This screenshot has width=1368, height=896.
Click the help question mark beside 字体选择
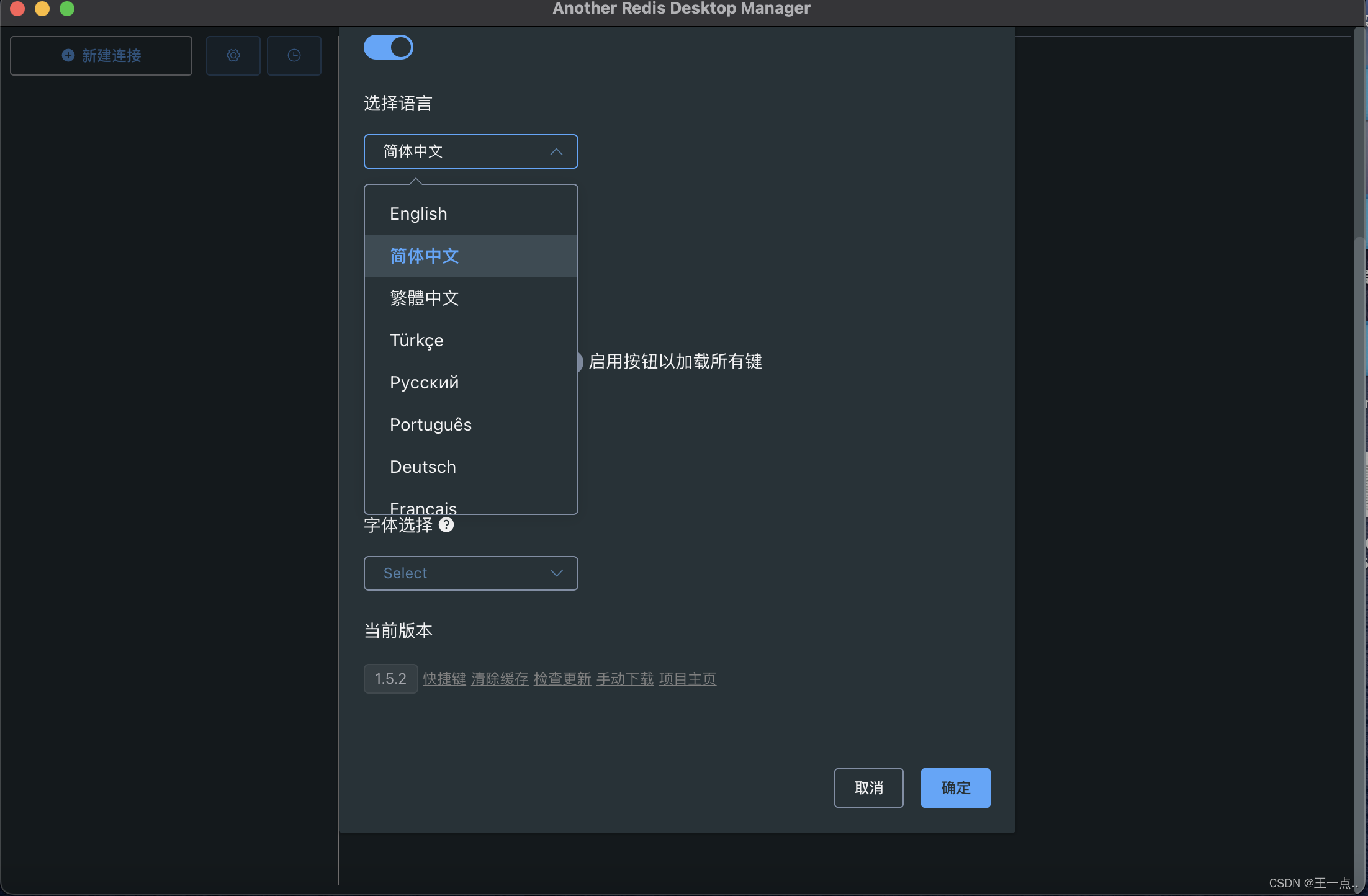pyautogui.click(x=446, y=525)
